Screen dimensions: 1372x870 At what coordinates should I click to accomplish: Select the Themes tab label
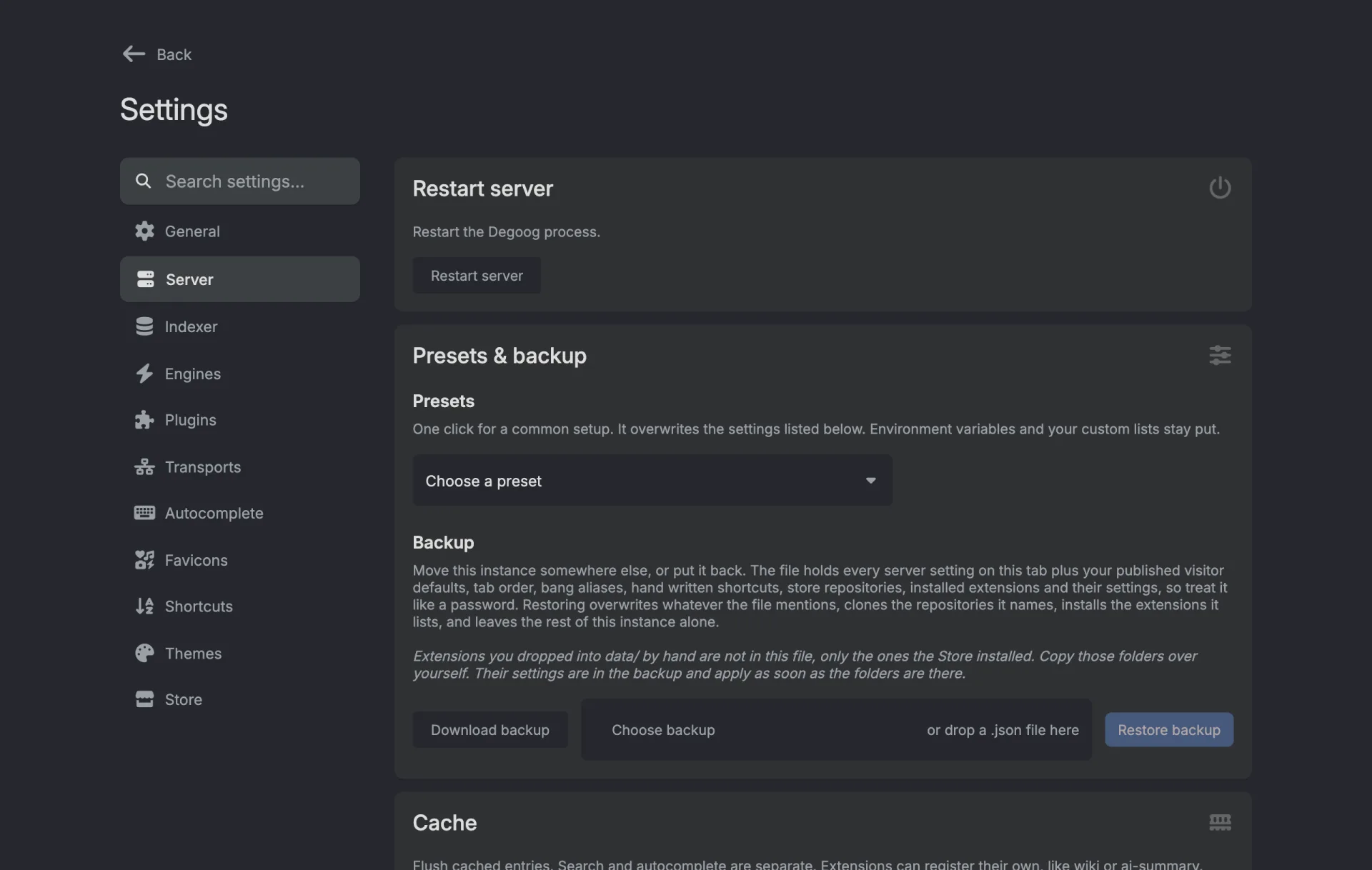tap(194, 654)
